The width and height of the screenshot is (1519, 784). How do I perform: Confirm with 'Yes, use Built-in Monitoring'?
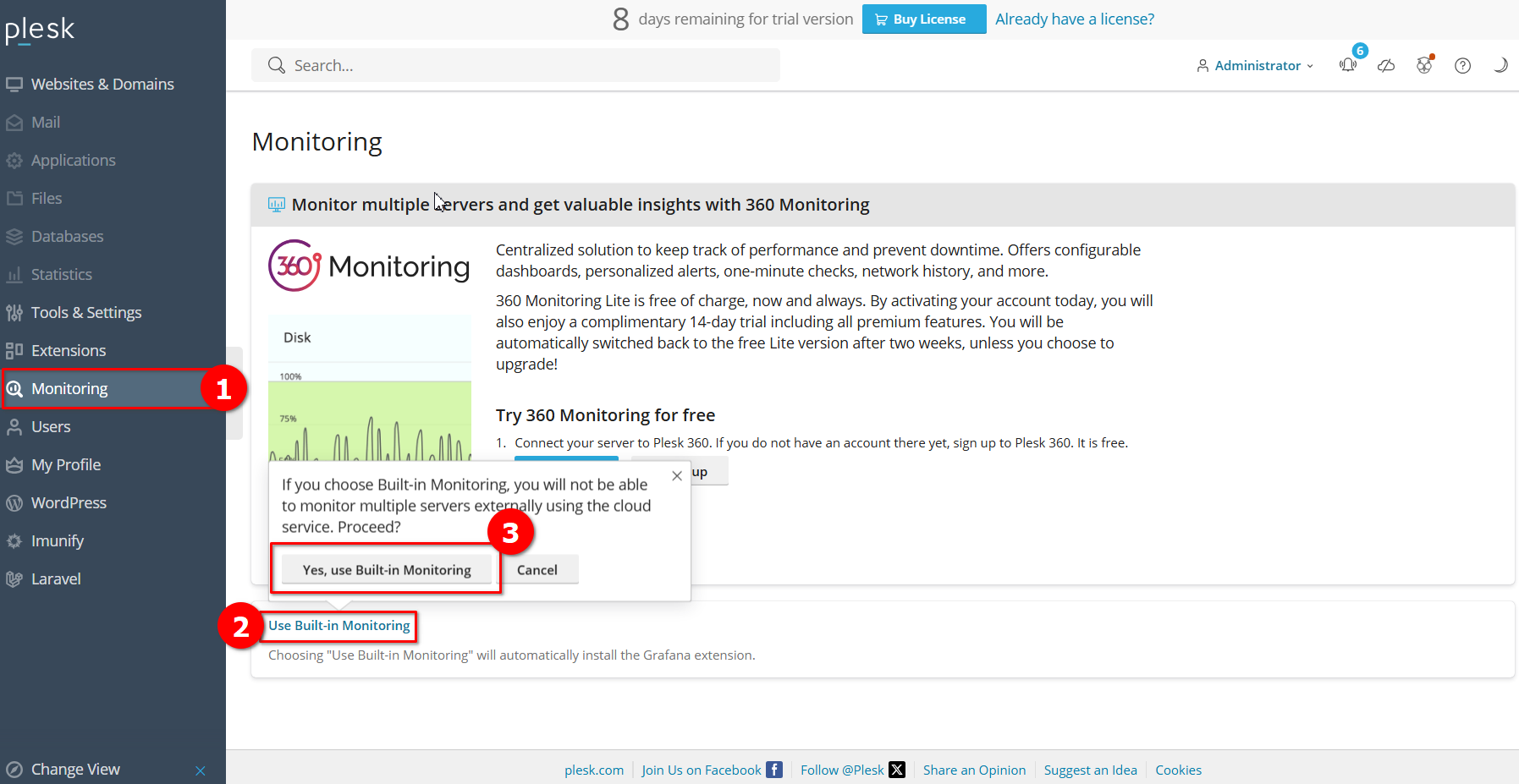coord(387,570)
